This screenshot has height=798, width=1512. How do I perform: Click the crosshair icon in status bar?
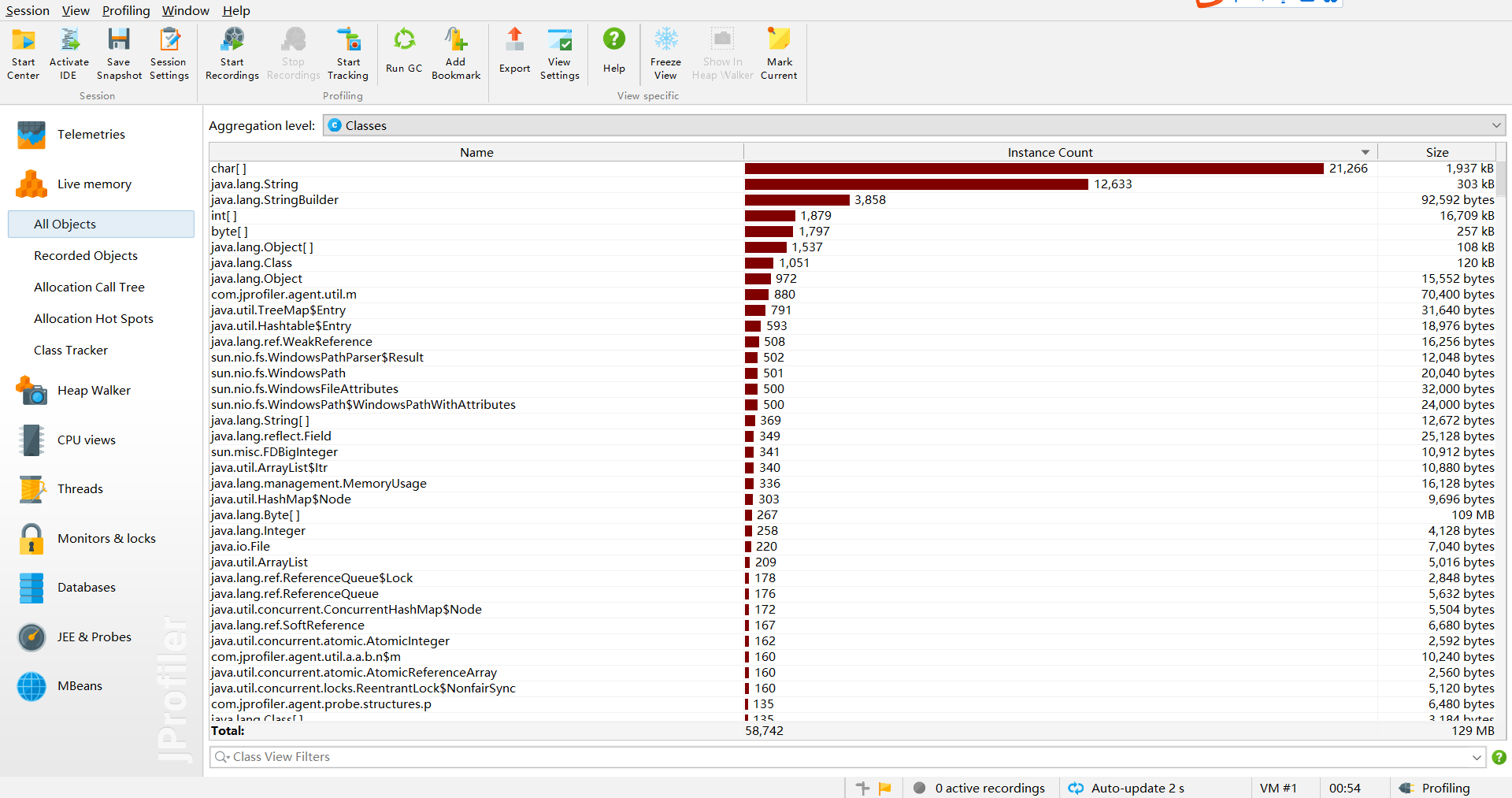click(x=863, y=789)
